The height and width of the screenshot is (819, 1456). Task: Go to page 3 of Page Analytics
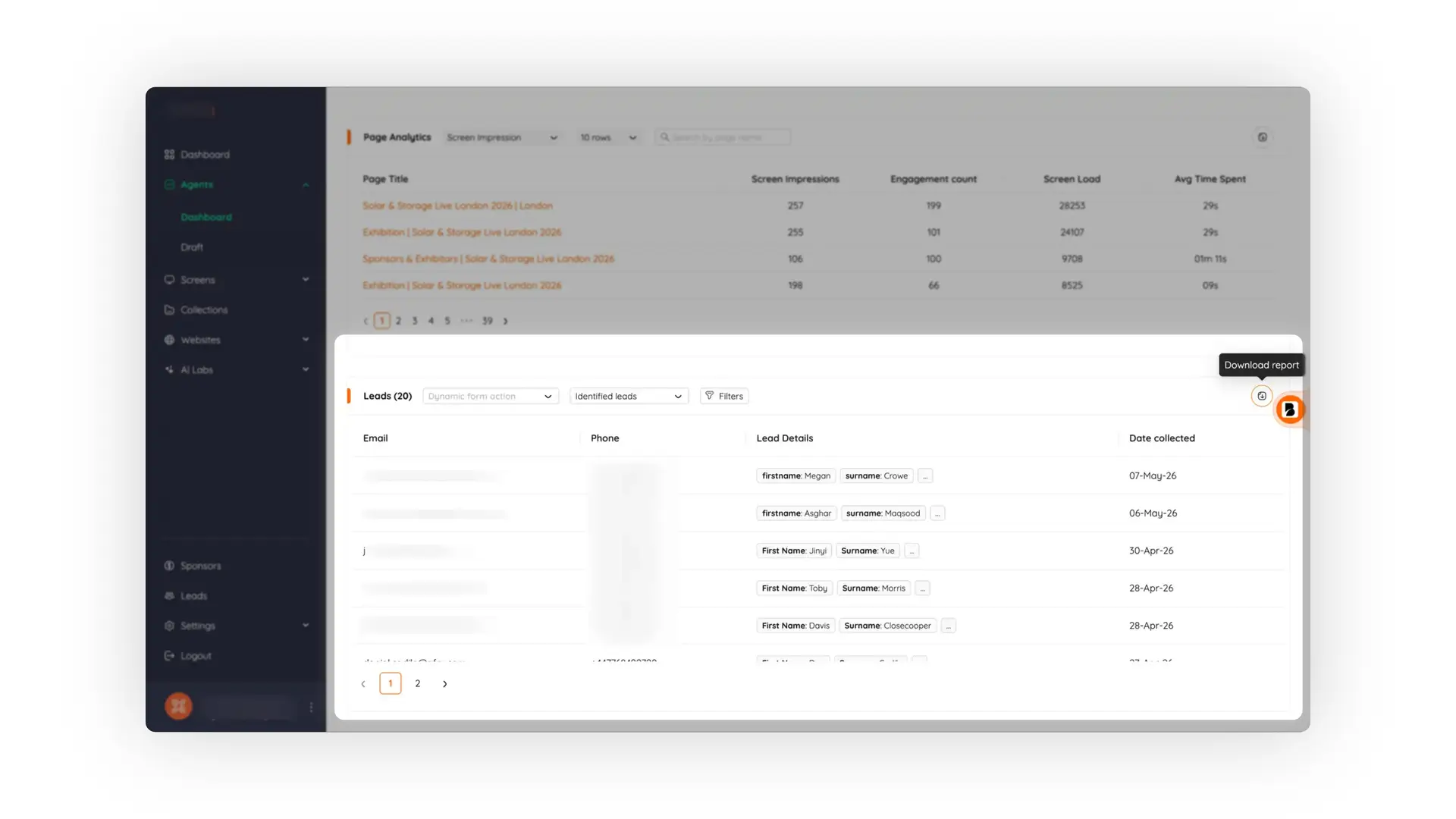tap(415, 321)
